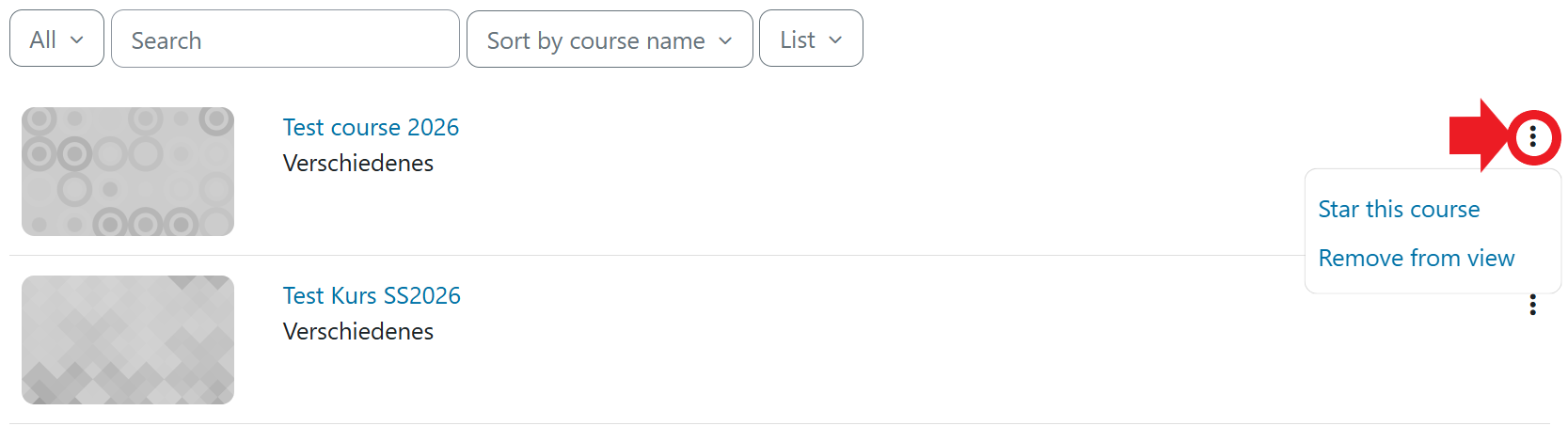
Task: Click the Search courses input field
Action: coord(285,39)
